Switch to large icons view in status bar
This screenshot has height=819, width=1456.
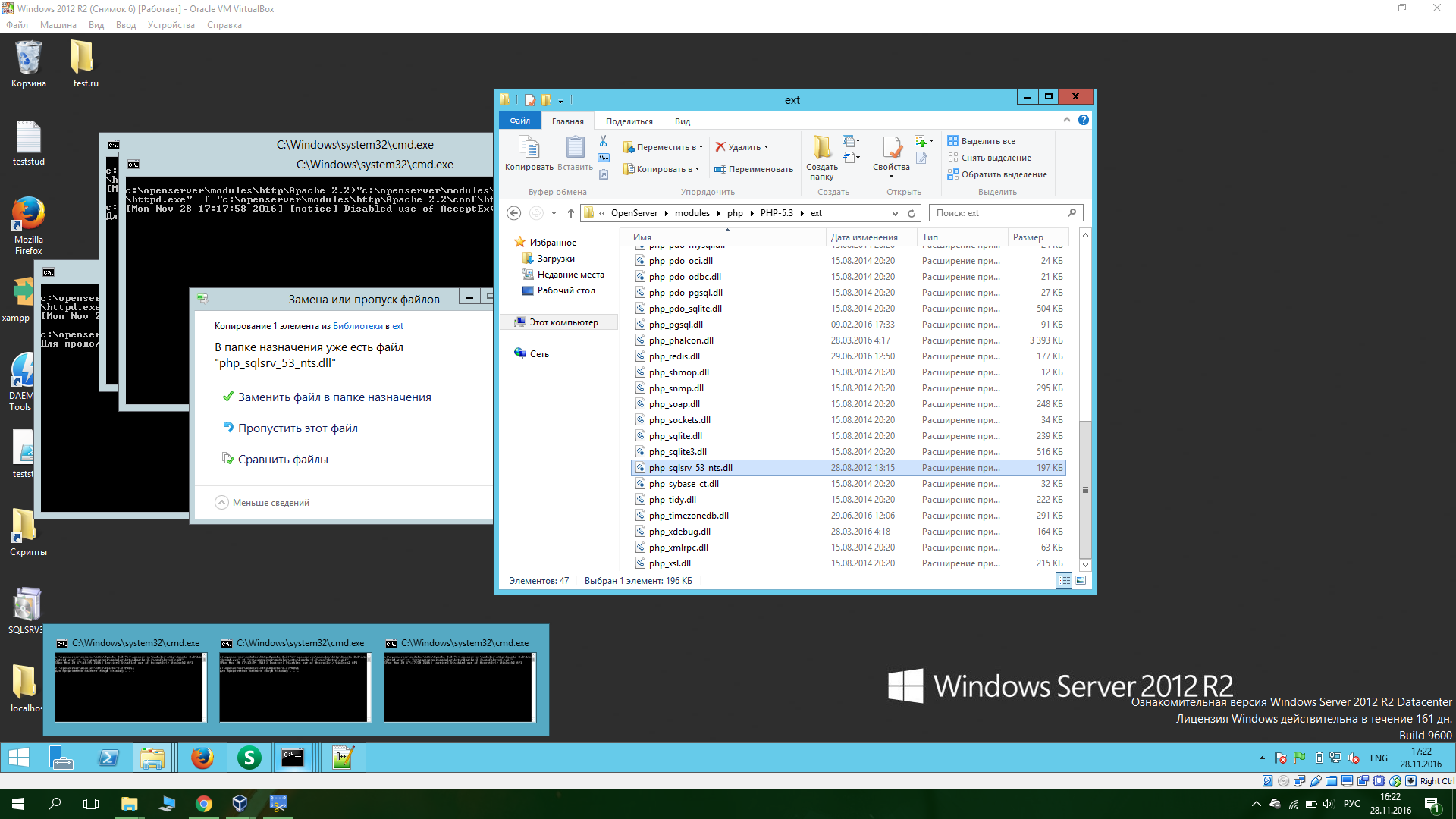1081,581
